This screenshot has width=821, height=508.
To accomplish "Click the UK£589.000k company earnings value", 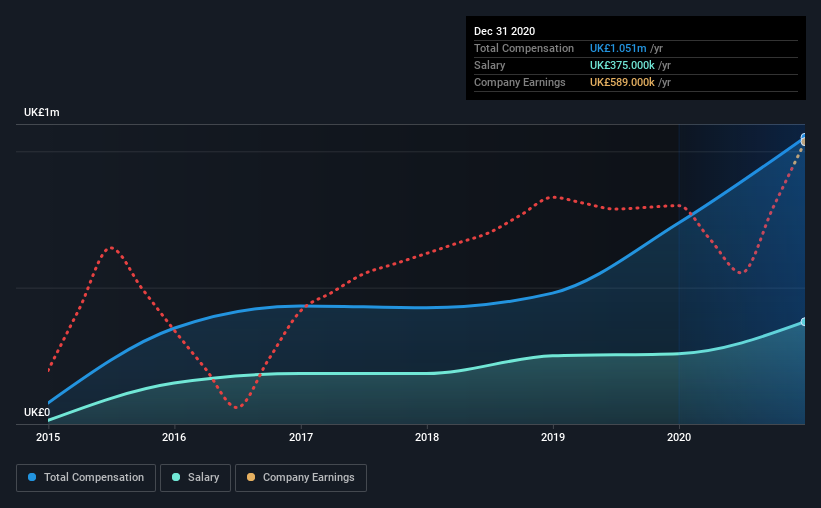I will pyautogui.click(x=622, y=83).
